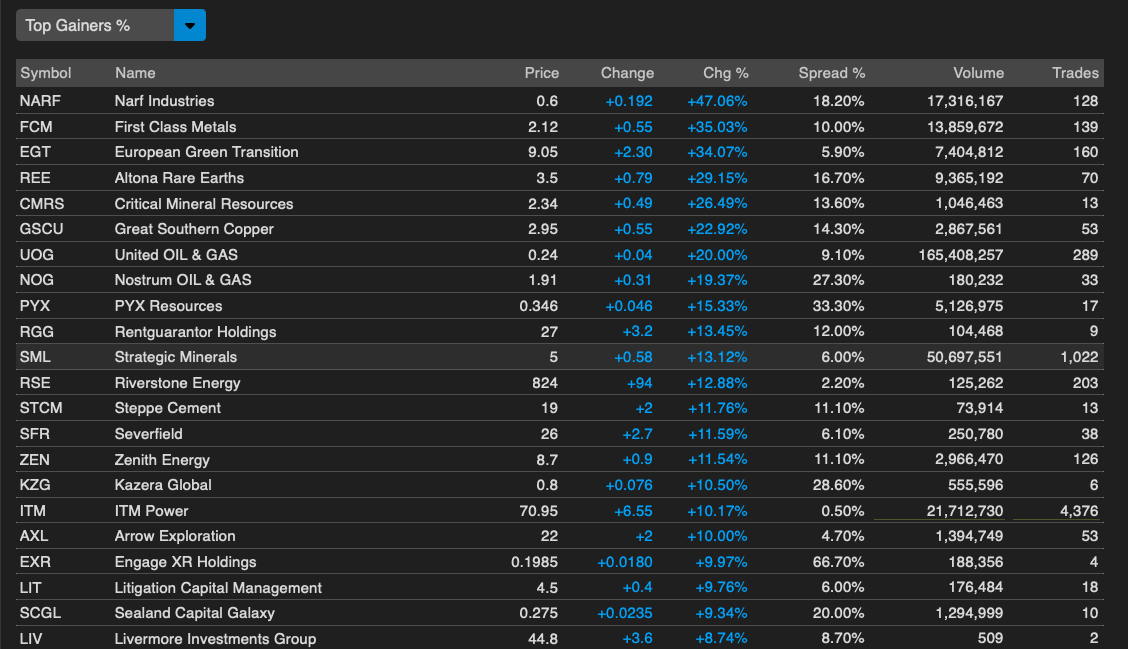Sort by the Chg % column header

pos(725,73)
